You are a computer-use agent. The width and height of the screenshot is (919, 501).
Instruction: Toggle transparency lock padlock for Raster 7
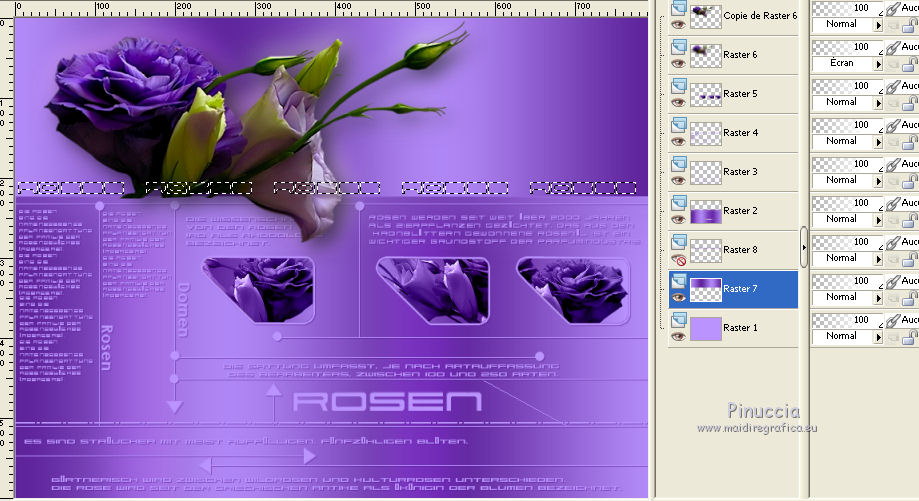point(910,298)
